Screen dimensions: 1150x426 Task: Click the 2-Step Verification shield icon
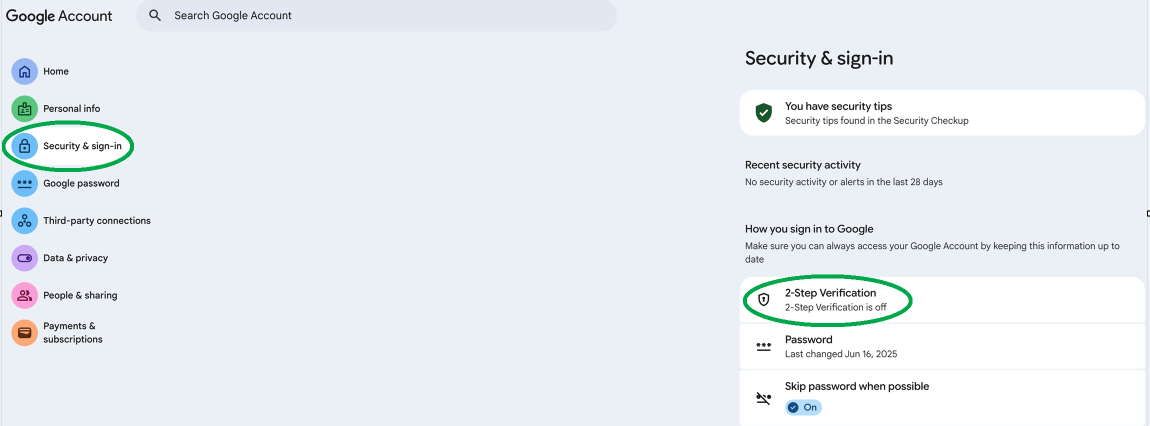(x=764, y=299)
